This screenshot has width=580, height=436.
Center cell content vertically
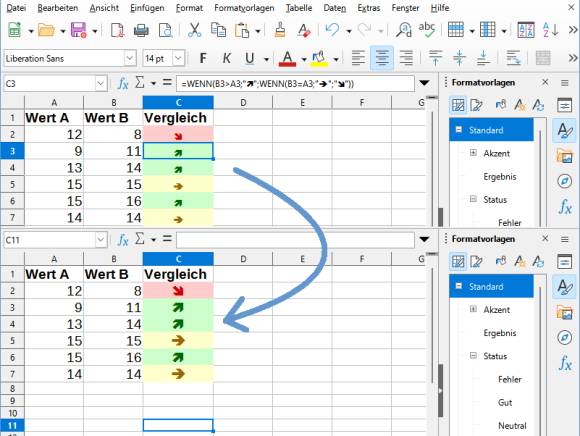pos(459,58)
